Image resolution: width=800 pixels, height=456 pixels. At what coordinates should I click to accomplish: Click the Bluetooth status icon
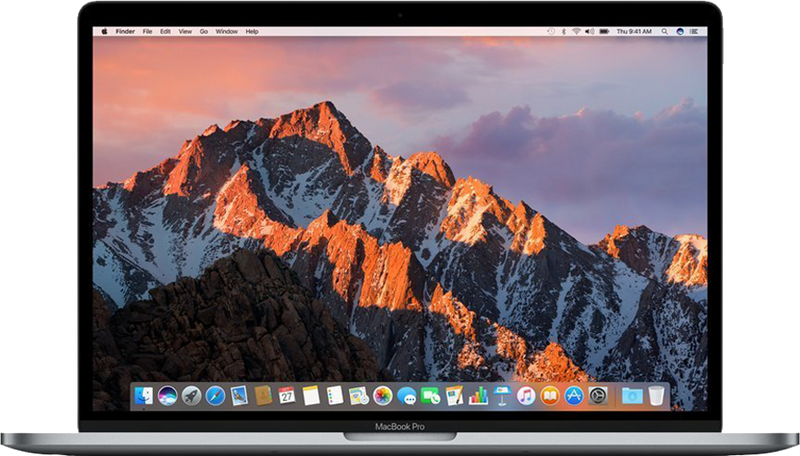564,31
